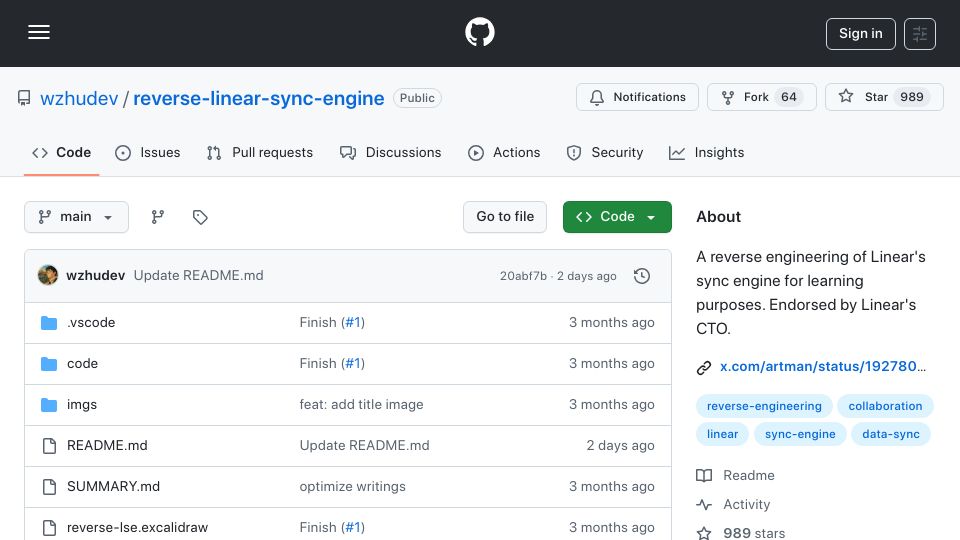Switch to the Code tab
This screenshot has width=960, height=540.
pos(61,152)
